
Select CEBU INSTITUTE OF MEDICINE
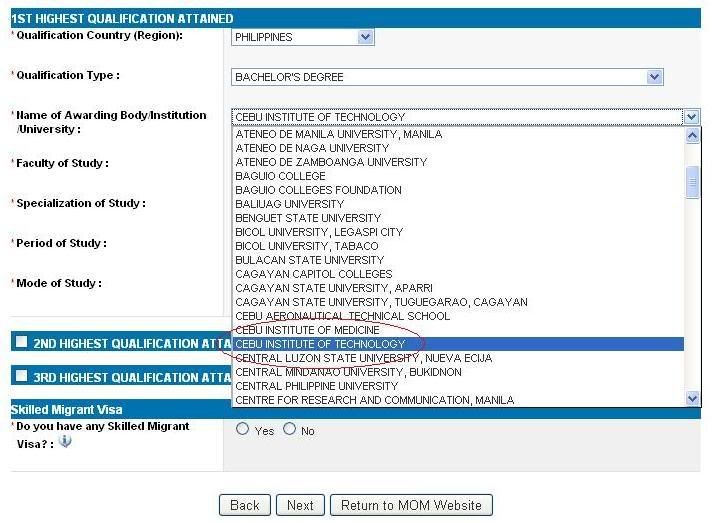(458, 330)
